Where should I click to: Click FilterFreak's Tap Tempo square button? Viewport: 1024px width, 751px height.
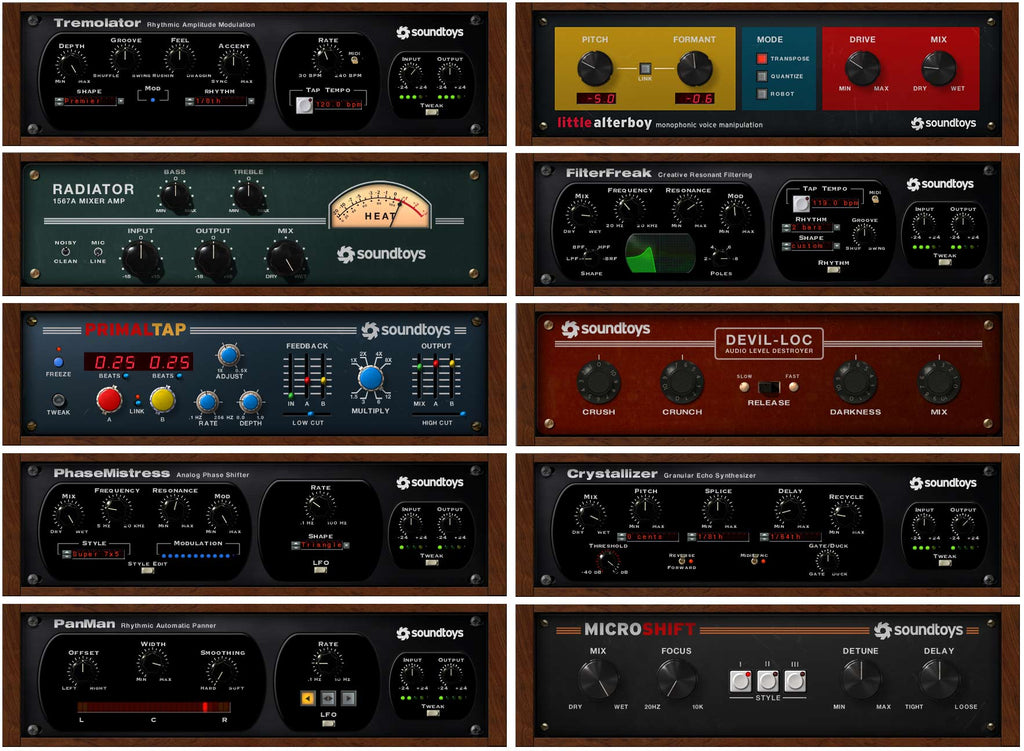click(x=801, y=203)
